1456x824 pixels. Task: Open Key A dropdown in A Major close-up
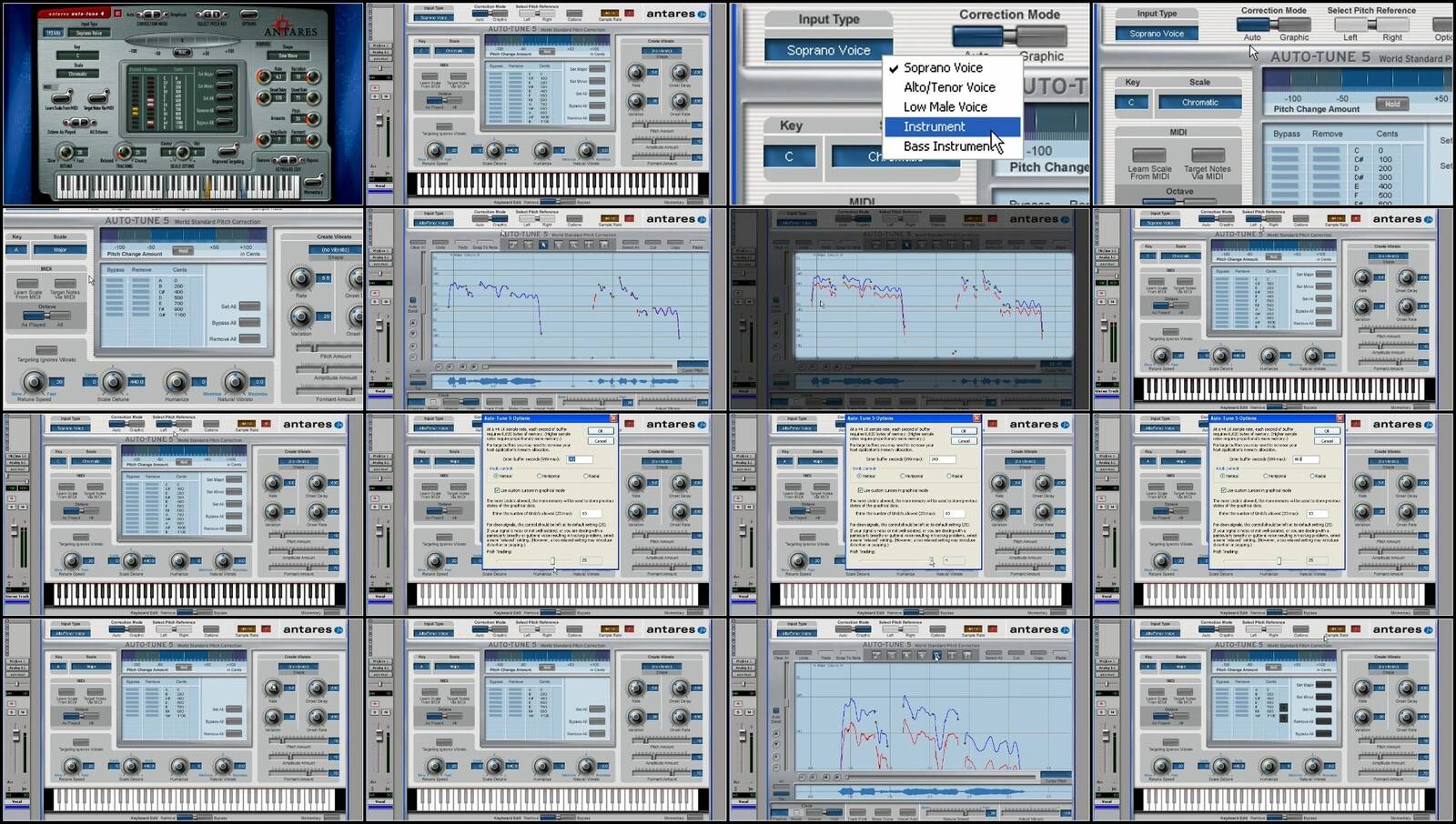coord(16,249)
